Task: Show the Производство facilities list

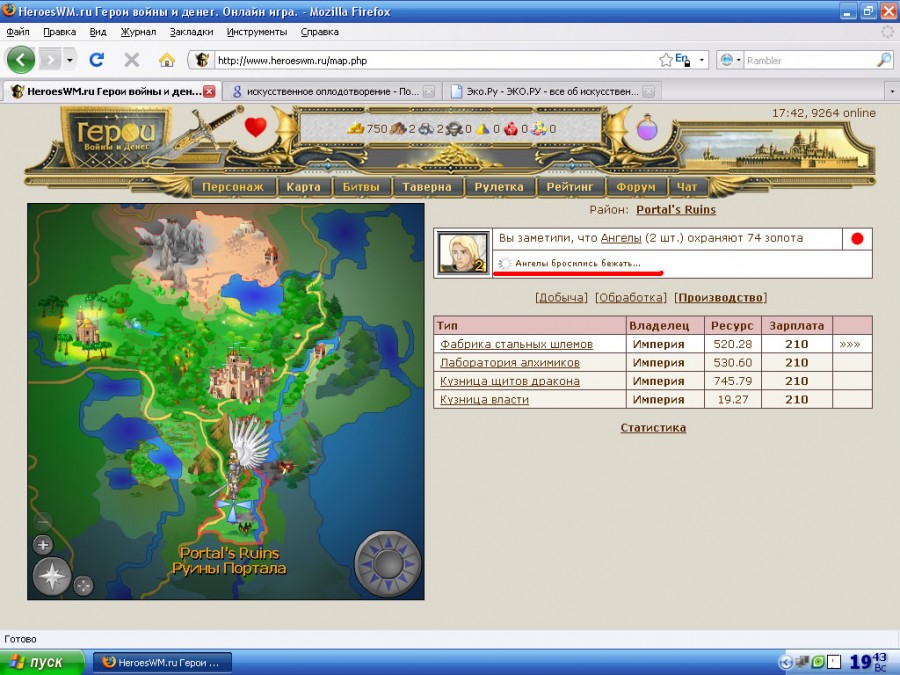Action: (x=721, y=297)
